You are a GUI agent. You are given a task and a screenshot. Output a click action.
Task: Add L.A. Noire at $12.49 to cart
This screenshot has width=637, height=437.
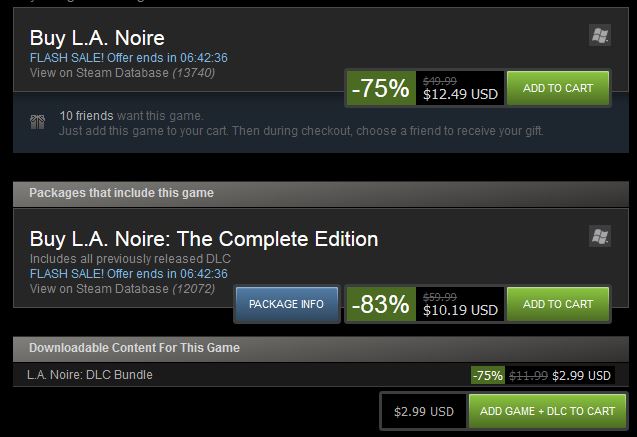[x=558, y=88]
